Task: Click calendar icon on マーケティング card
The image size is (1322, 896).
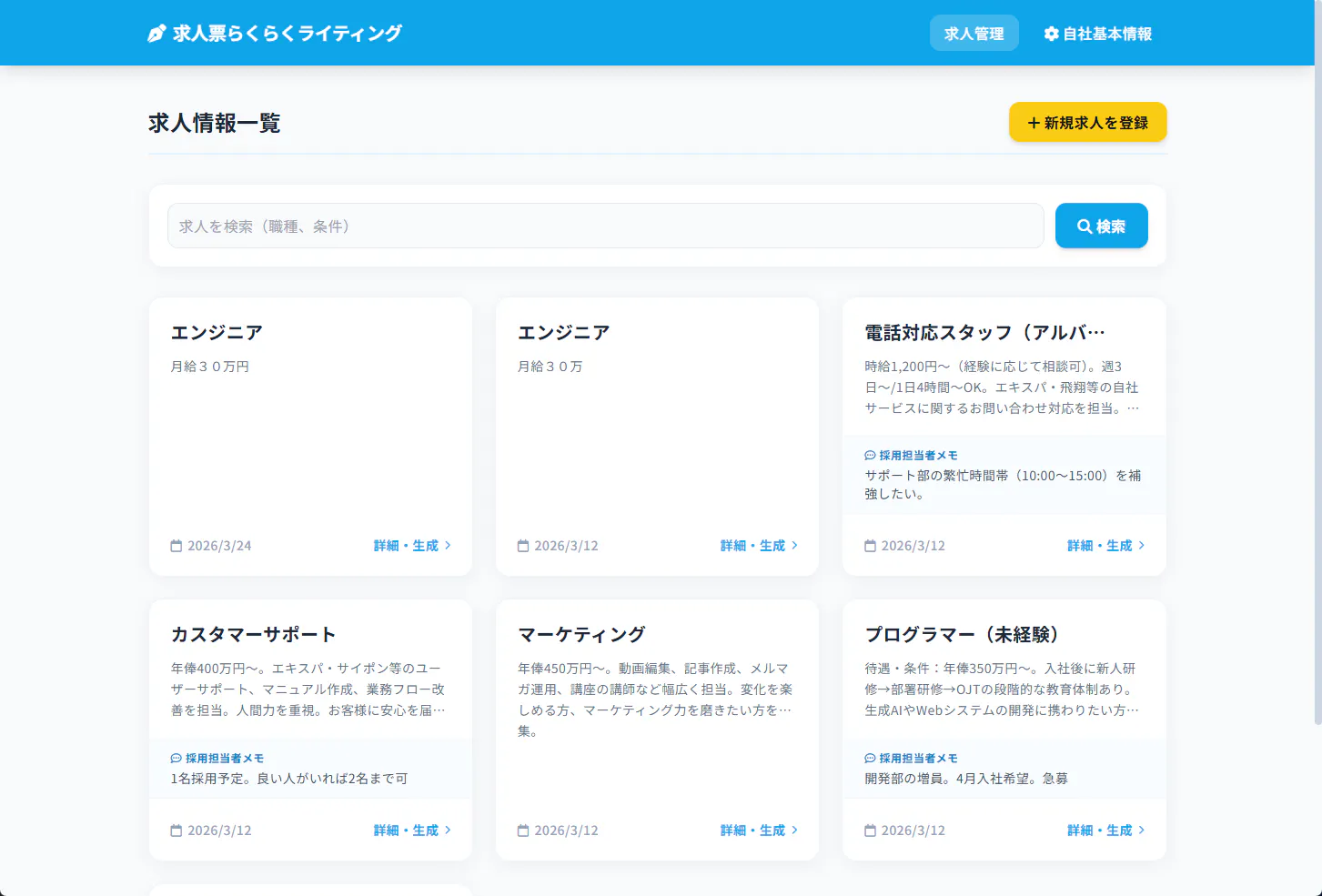Action: (523, 831)
